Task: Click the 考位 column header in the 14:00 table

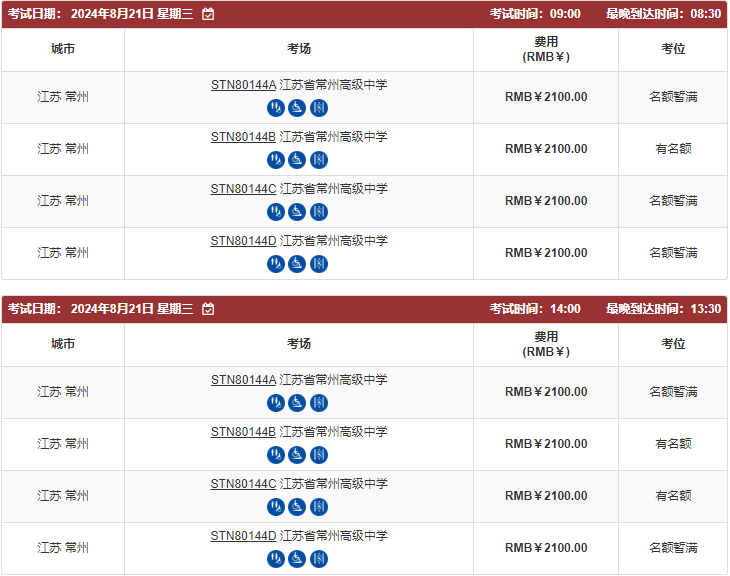Action: point(673,344)
